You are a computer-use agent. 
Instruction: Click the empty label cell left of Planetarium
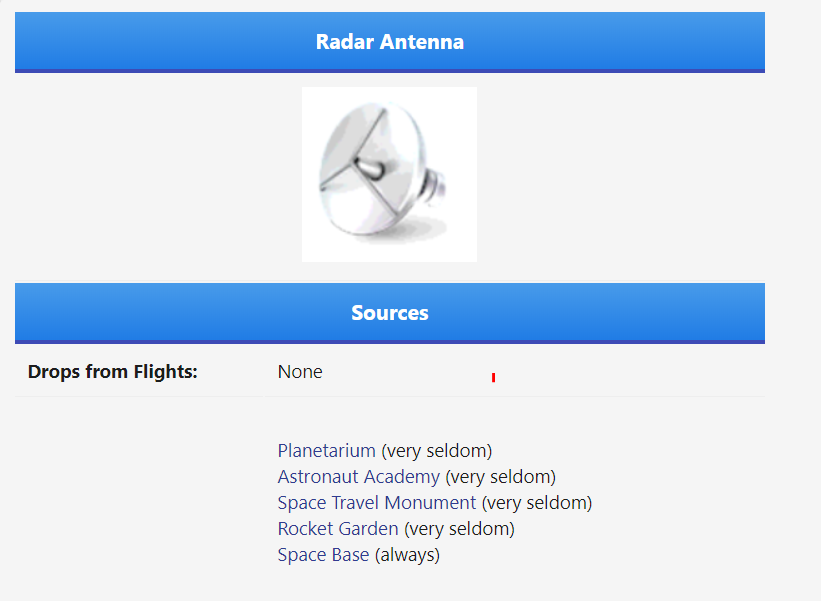tap(139, 503)
